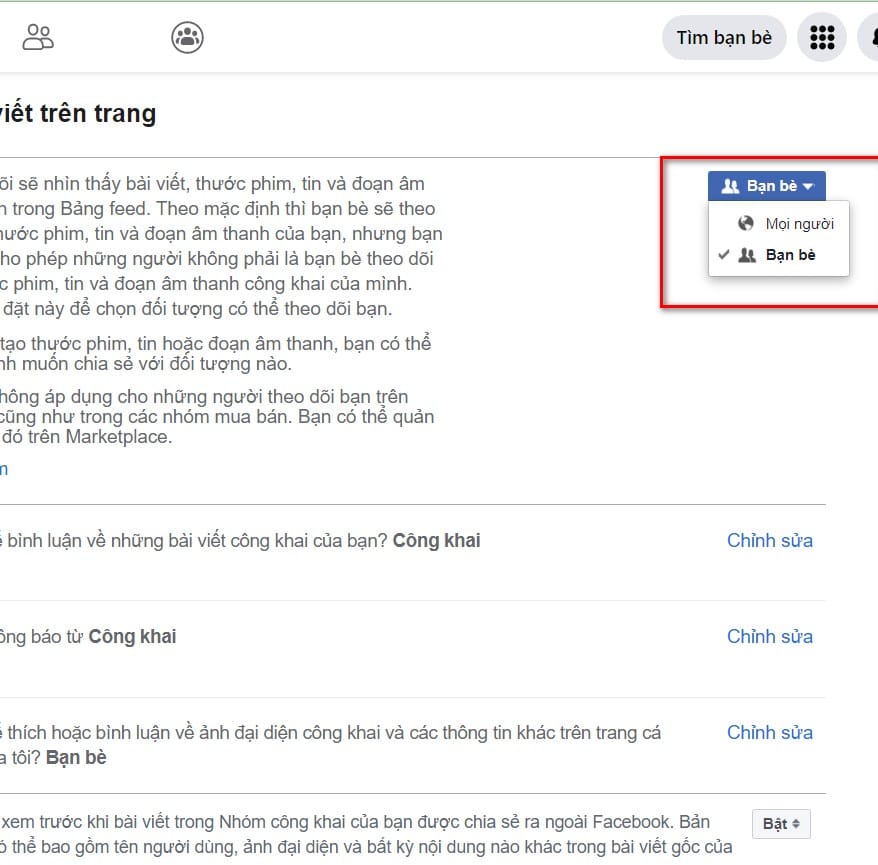Collapse the blue "Bạn bè" audience dropdown

point(767,186)
